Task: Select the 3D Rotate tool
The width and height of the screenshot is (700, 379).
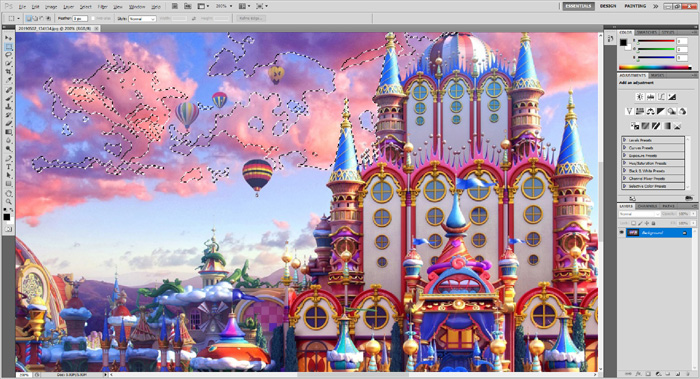Action: (8, 194)
